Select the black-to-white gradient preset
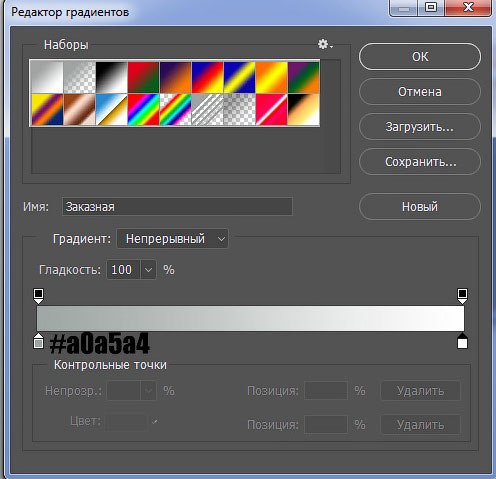Image resolution: width=496 pixels, height=479 pixels. pos(112,77)
